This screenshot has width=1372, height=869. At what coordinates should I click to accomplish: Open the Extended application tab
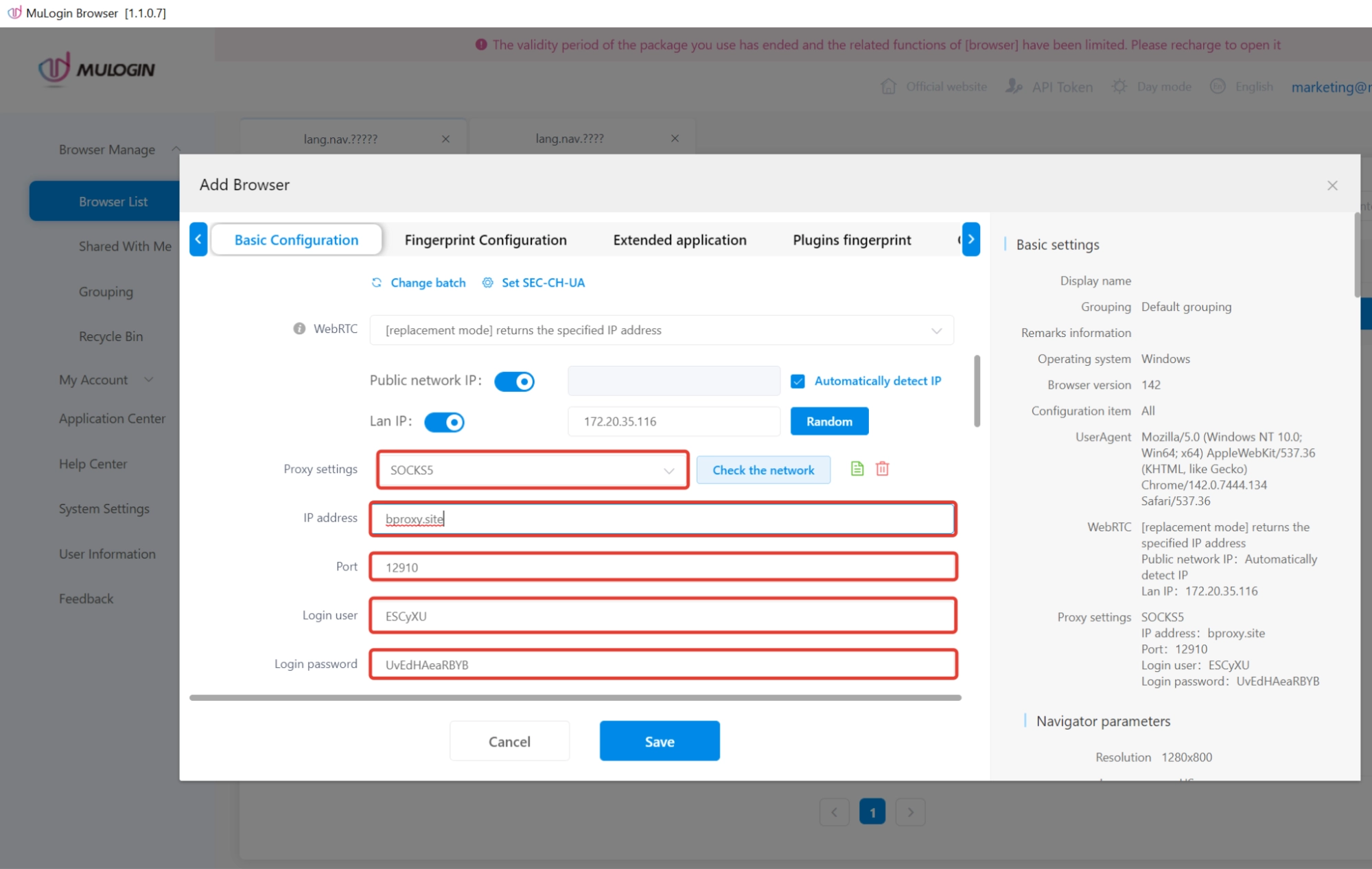679,240
